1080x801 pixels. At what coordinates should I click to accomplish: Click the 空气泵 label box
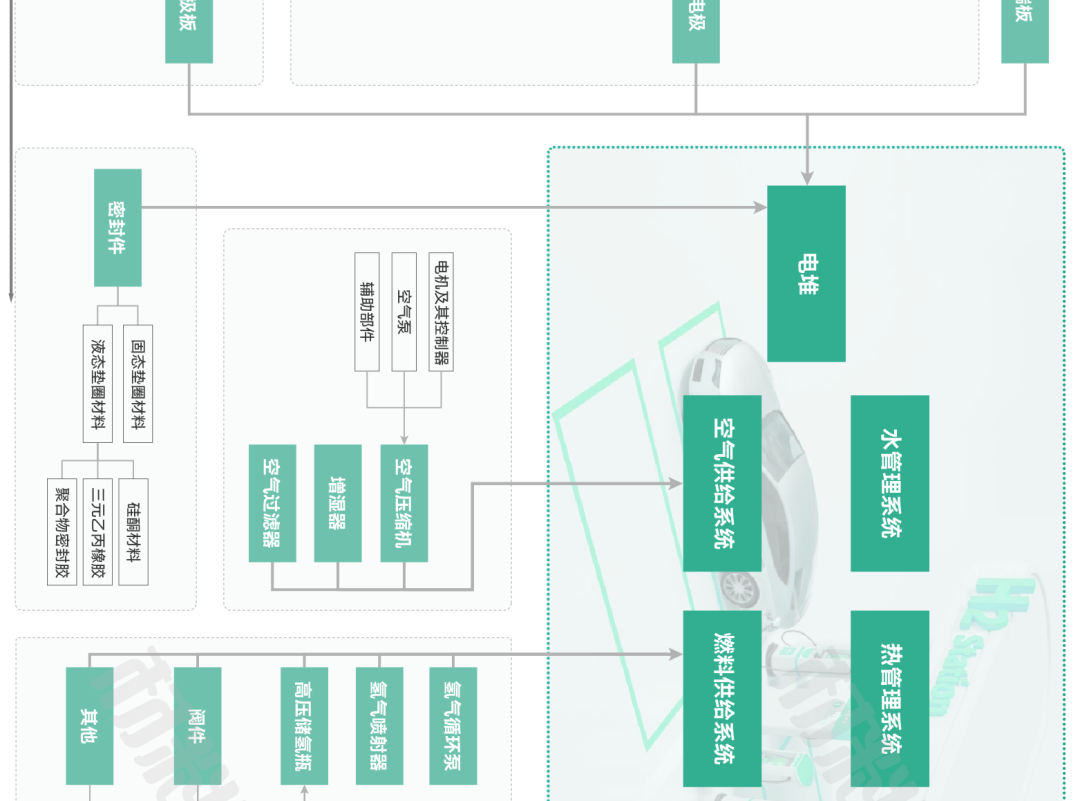404,312
